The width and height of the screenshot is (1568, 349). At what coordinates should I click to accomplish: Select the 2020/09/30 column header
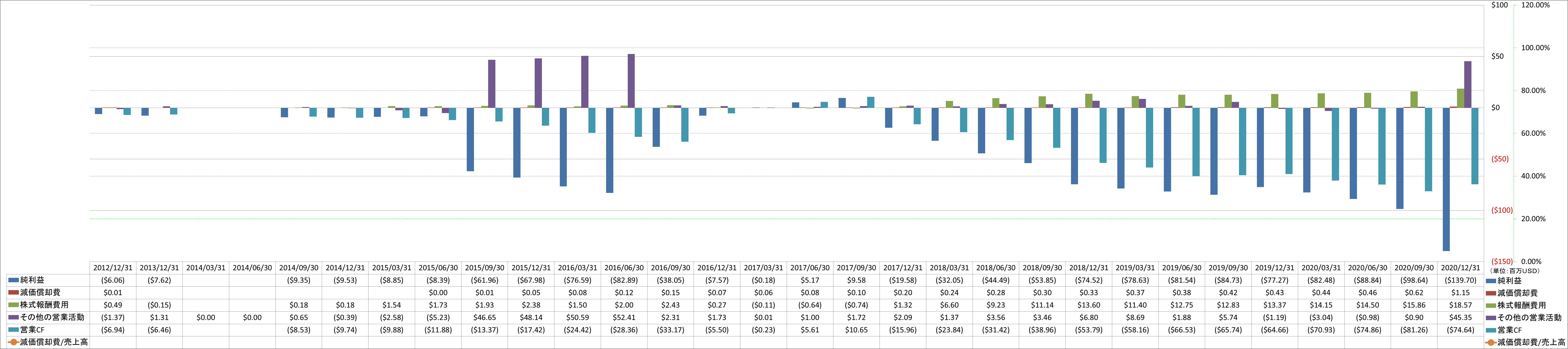click(1414, 268)
